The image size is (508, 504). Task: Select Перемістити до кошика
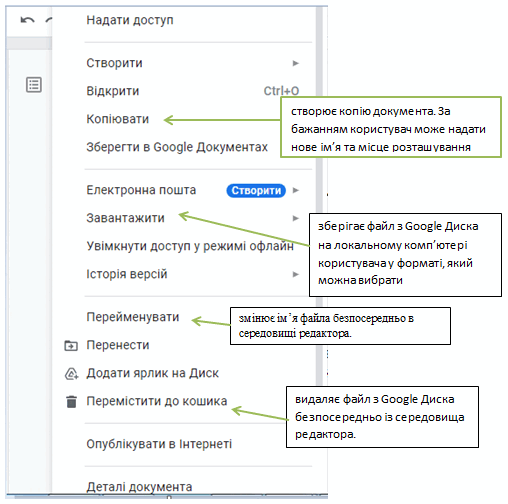click(157, 401)
